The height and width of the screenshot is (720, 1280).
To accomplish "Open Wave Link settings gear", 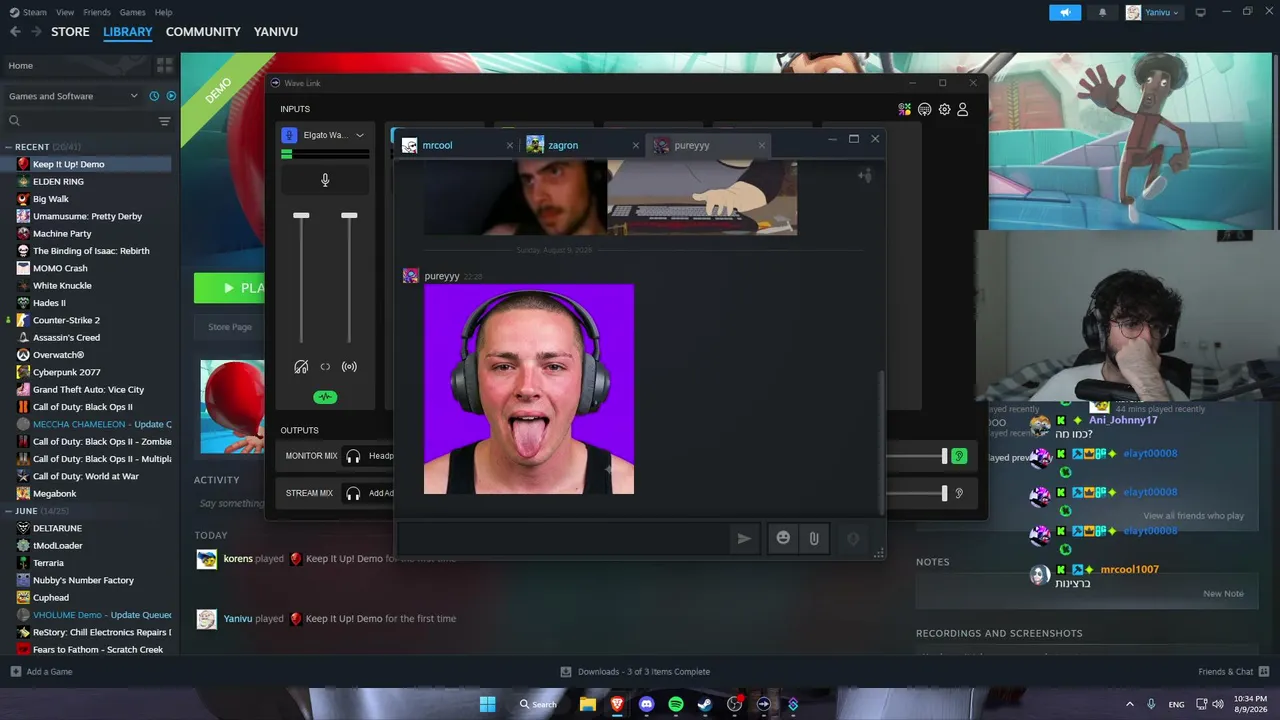I will click(944, 109).
